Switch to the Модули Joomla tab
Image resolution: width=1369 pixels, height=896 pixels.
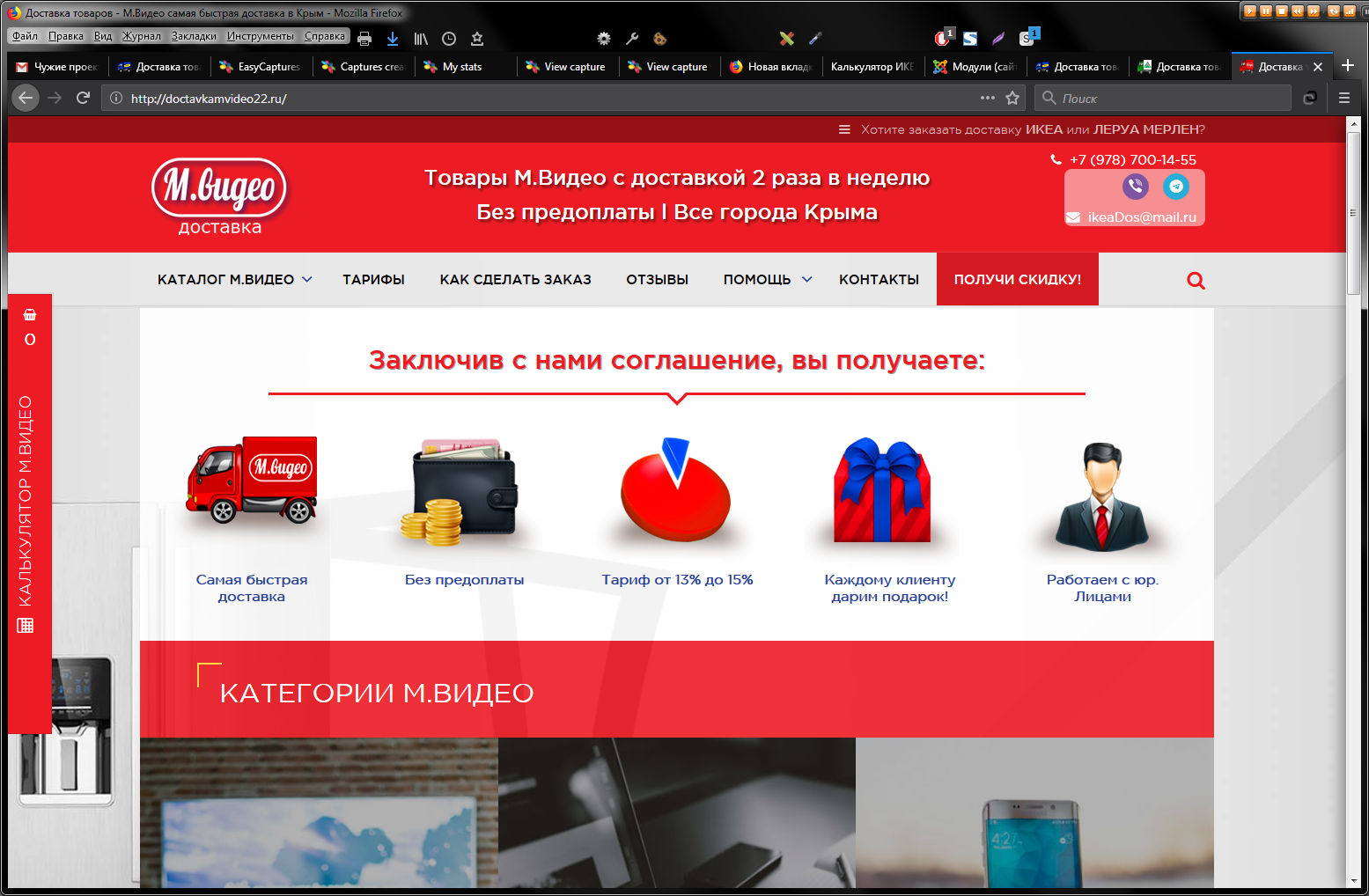click(x=975, y=67)
